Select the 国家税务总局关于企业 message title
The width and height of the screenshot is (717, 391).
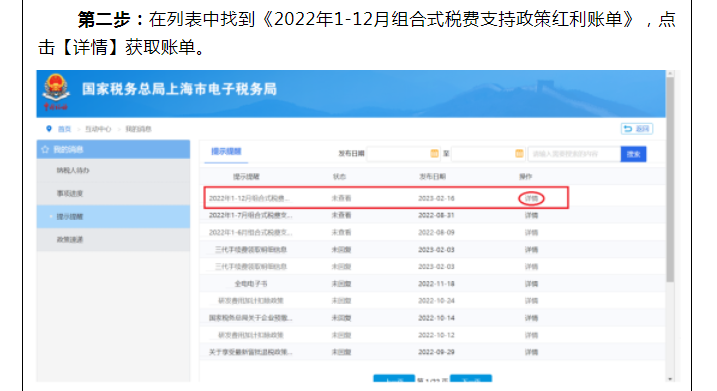[251, 318]
